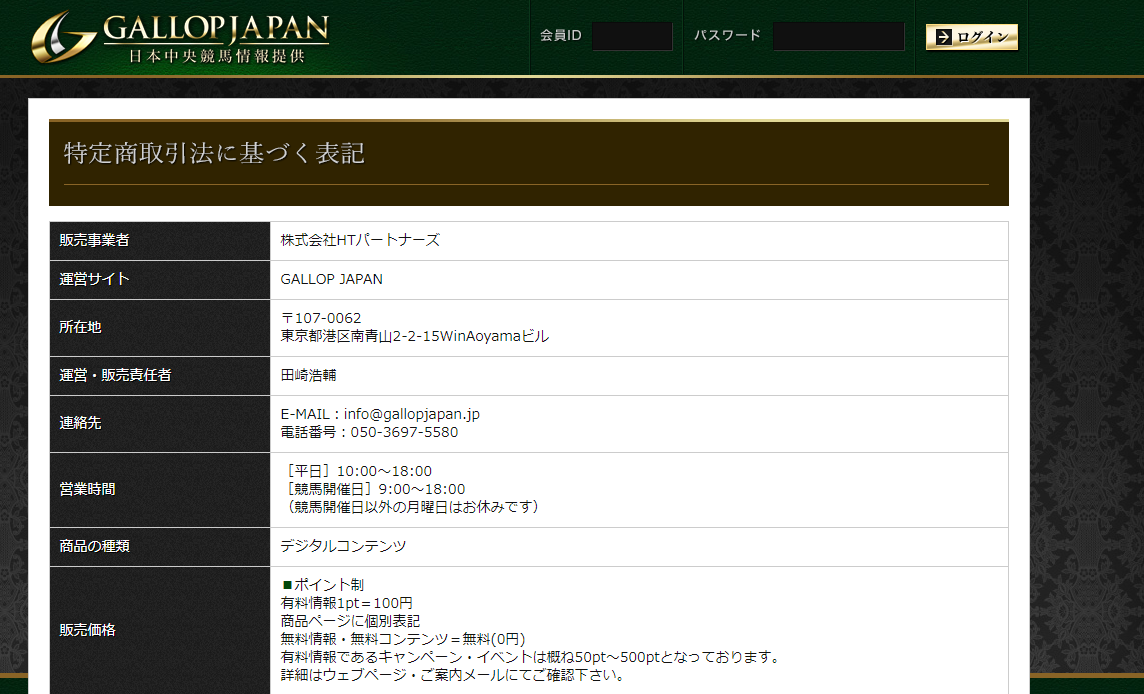This screenshot has width=1144, height=694.
Task: Select the ■ポイント制 line
Action: click(322, 585)
